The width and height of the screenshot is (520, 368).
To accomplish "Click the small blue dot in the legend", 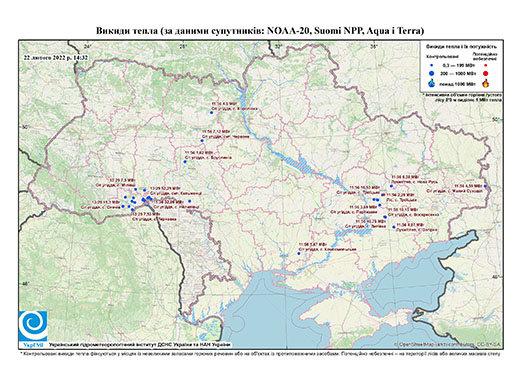I will (x=432, y=65).
